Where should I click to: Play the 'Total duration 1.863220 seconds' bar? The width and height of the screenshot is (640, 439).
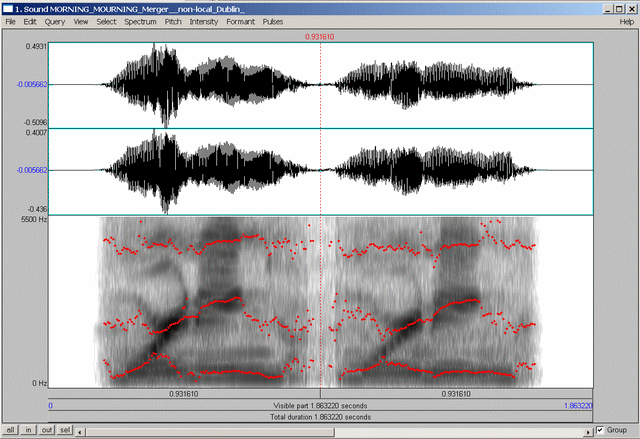coord(320,417)
